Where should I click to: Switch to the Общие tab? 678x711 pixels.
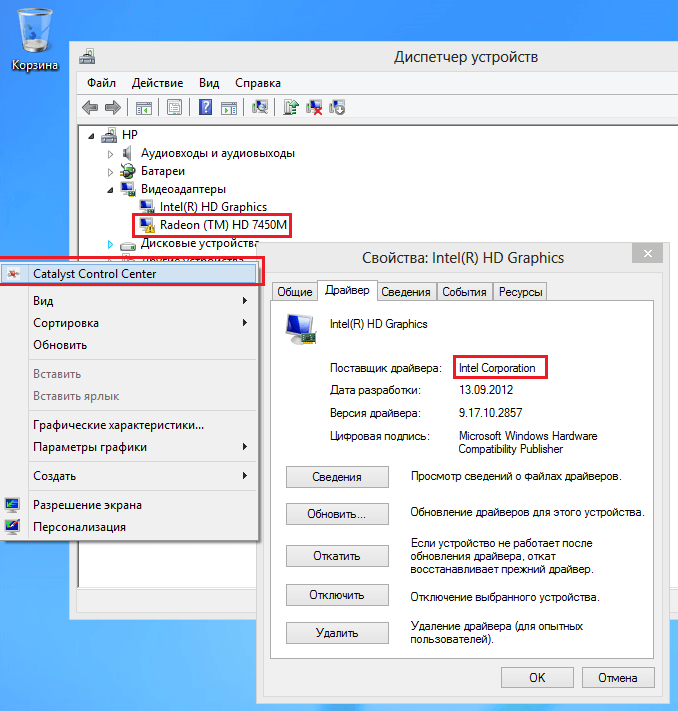coord(295,292)
